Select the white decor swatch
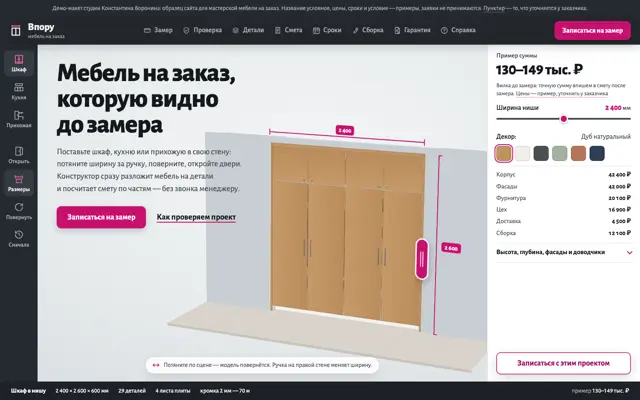 click(x=522, y=153)
